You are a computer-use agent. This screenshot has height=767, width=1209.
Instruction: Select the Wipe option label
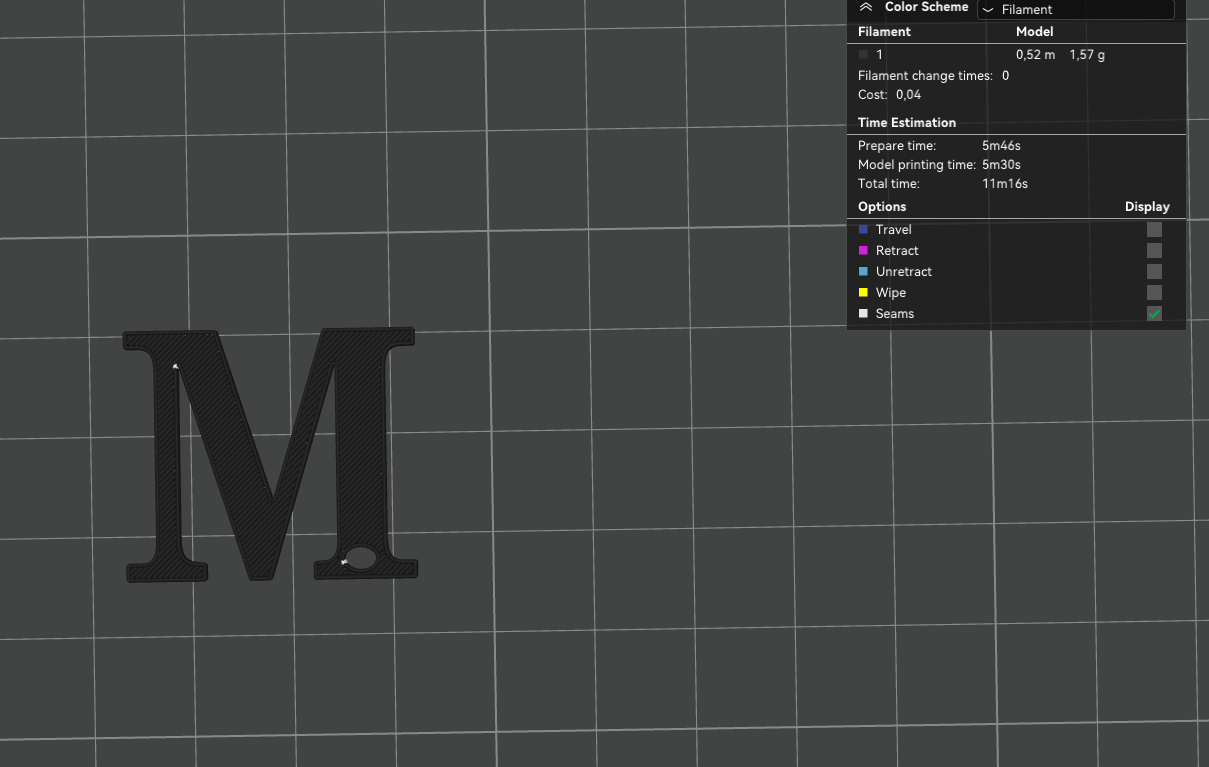point(891,293)
